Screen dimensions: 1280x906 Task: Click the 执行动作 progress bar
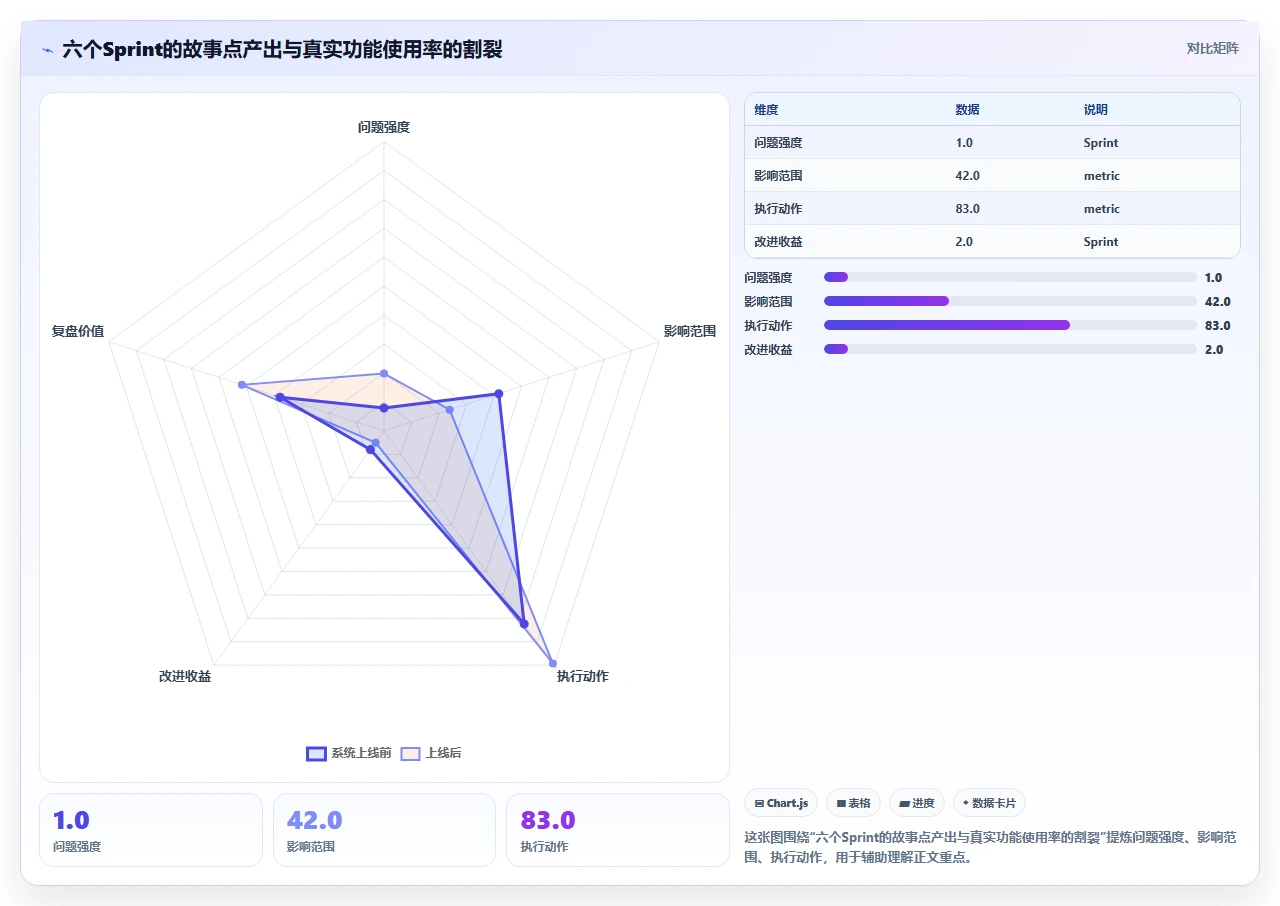tap(1010, 325)
